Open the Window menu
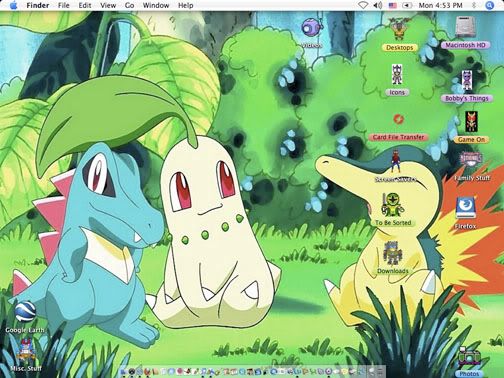Screen dimensions: 504x378 156,5
